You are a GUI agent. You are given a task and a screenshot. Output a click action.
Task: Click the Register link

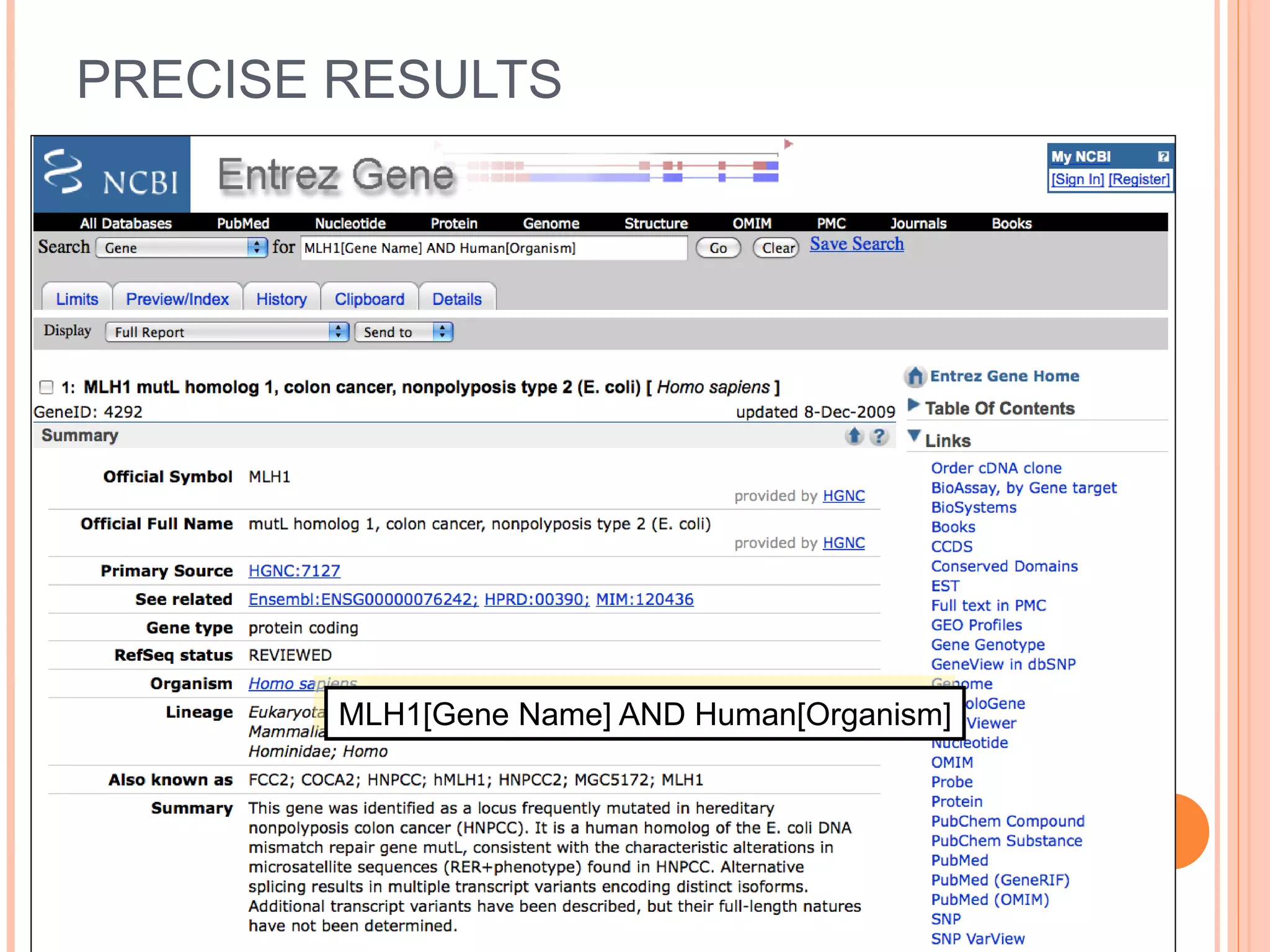pos(1139,179)
